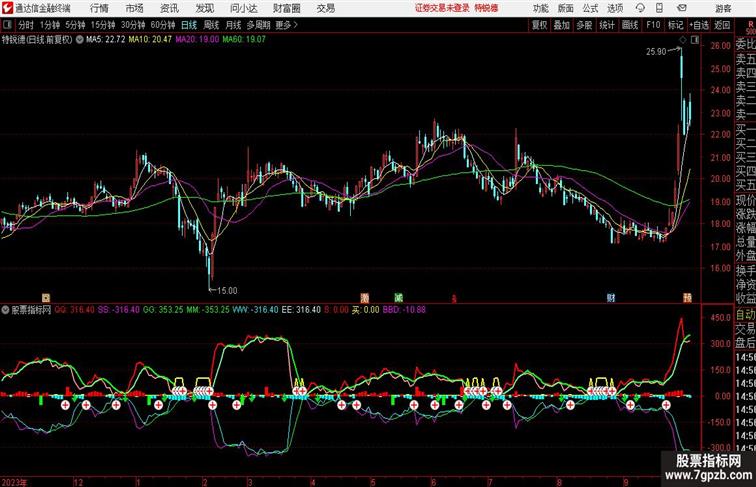
Task: Click the 预 forecast marker under the chart
Action: pyautogui.click(x=687, y=298)
